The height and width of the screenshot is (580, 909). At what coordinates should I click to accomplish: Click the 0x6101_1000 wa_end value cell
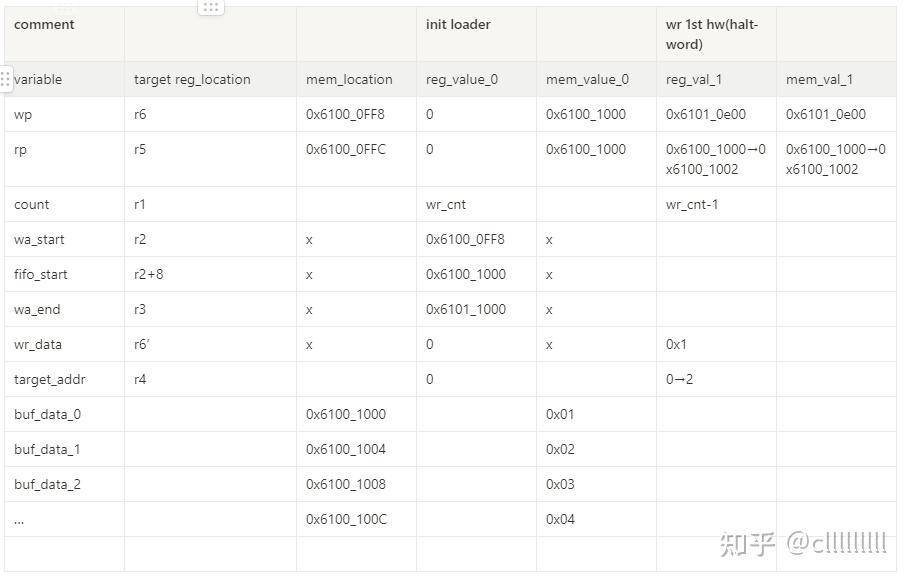click(x=476, y=309)
